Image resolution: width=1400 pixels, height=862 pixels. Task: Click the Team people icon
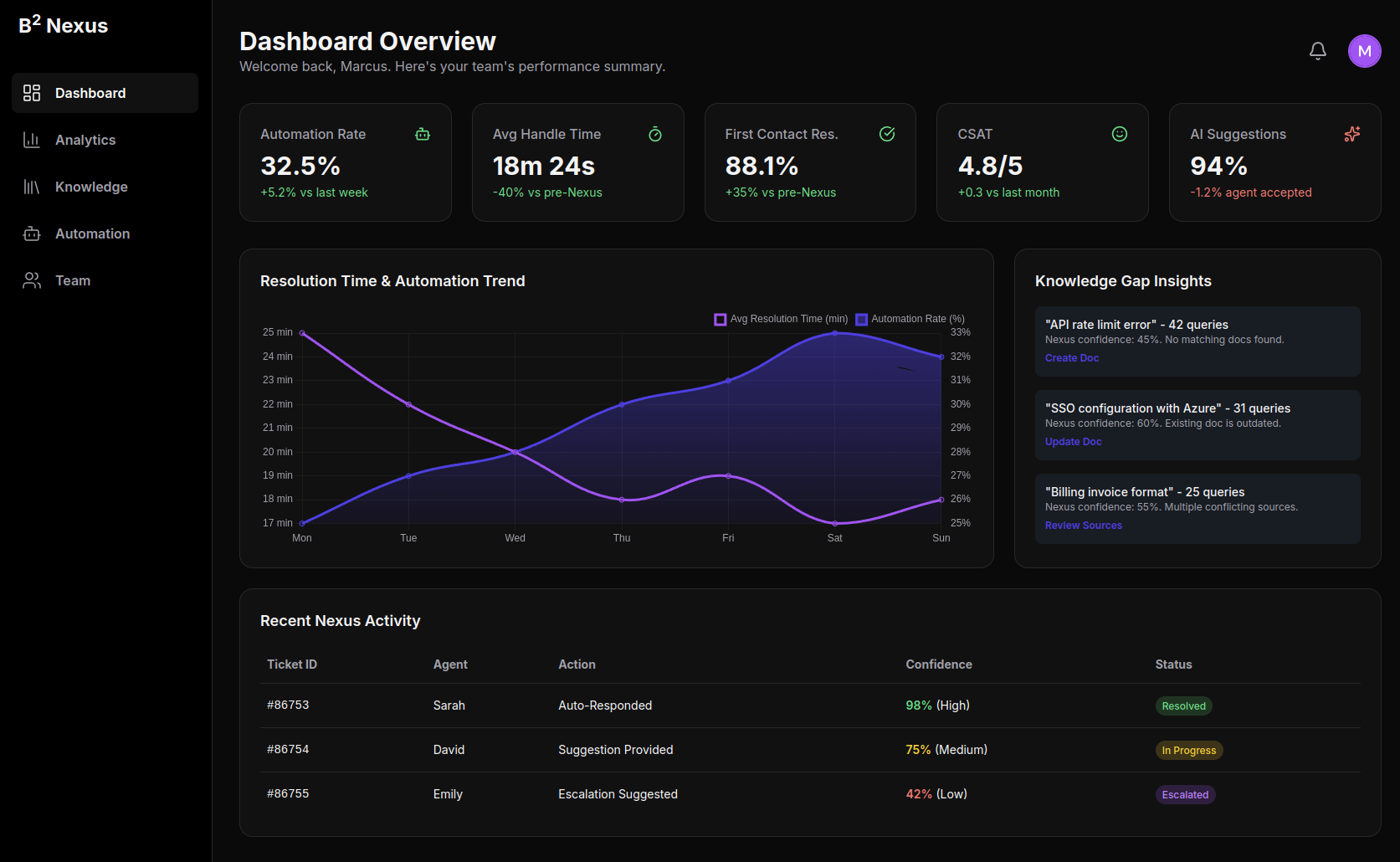(32, 280)
